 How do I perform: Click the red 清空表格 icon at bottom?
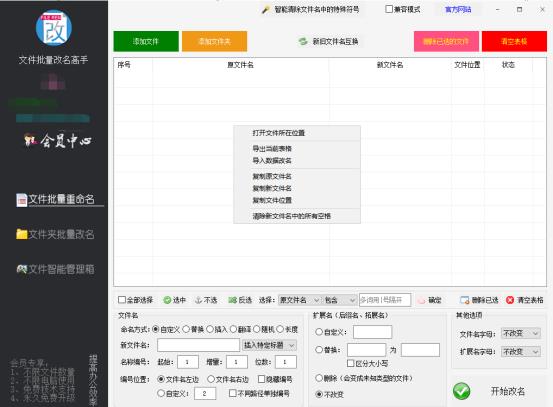pos(510,300)
